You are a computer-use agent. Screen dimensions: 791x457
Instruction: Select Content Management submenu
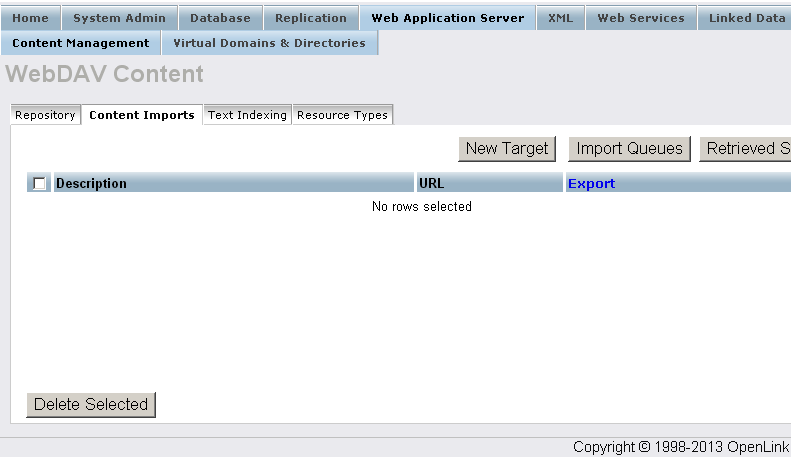81,43
